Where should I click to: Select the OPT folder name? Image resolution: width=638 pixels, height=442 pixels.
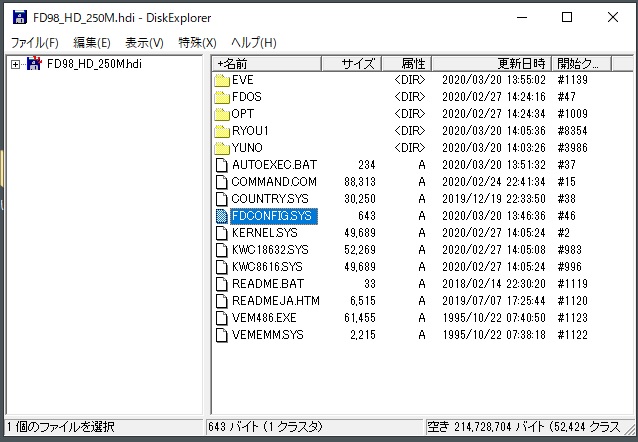click(x=243, y=114)
